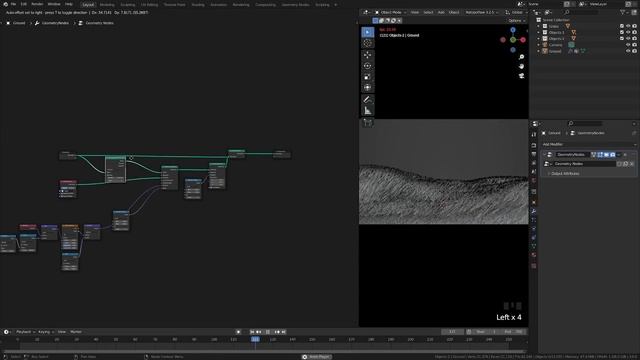Screen dimensions: 640x360
Task: Pause animation playback in timeline
Action: coord(268,332)
